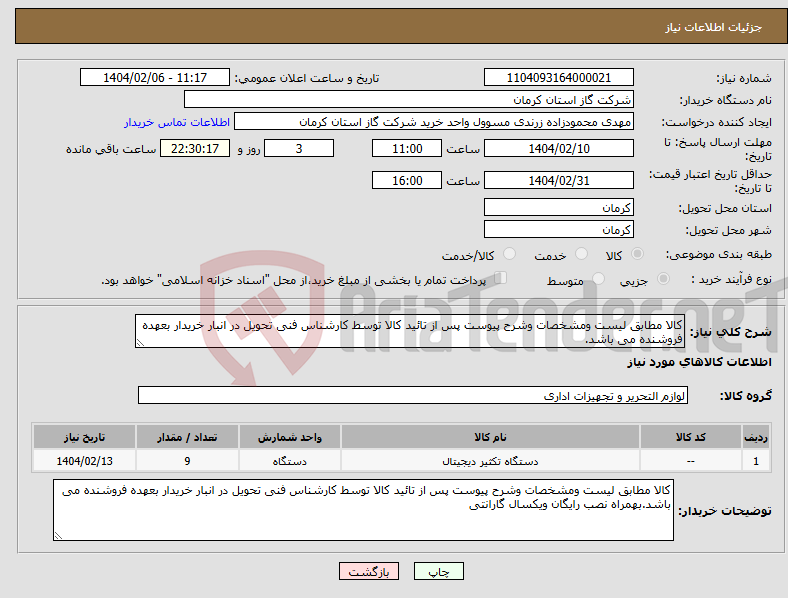Click the price validity date 1404/02/31
The image size is (788, 598).
click(558, 180)
